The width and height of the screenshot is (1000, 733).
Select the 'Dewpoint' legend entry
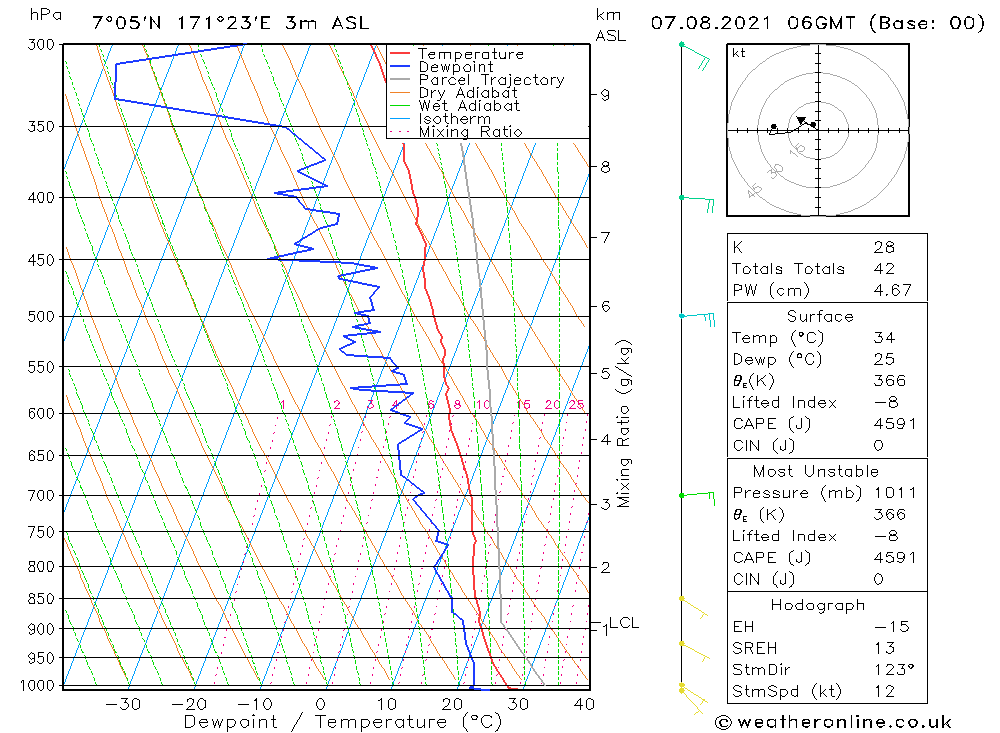pos(456,67)
